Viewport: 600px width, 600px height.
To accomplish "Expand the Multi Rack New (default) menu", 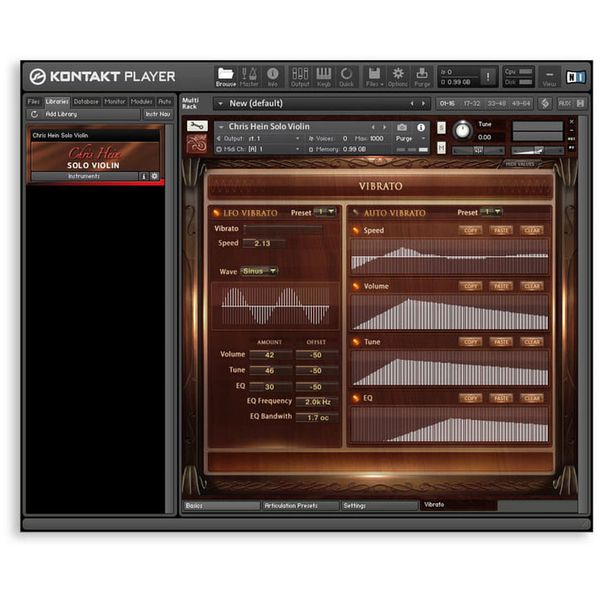I will tap(222, 103).
